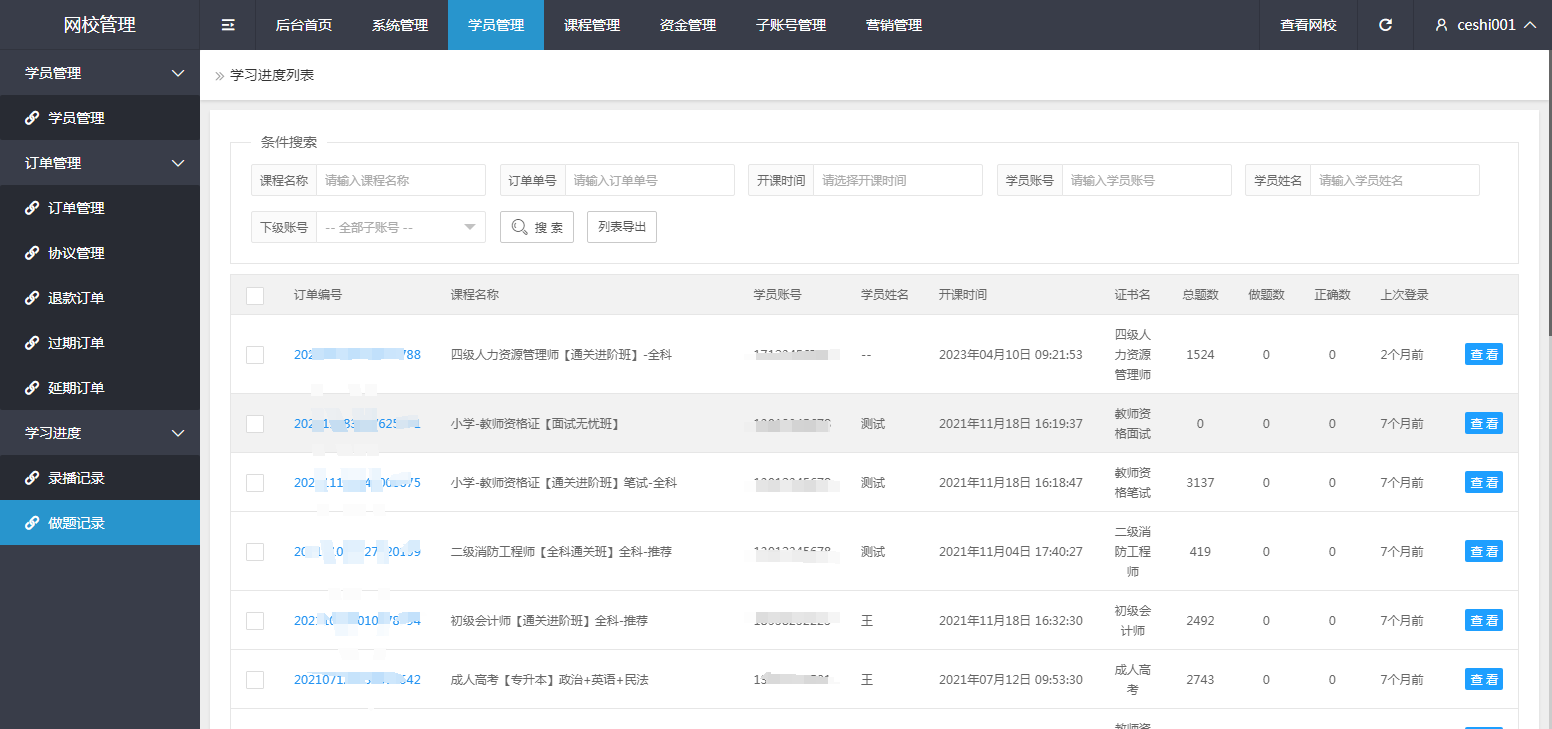Check the row for 小学-教师资格证【面试无忧班】
The width and height of the screenshot is (1552, 729).
(255, 423)
